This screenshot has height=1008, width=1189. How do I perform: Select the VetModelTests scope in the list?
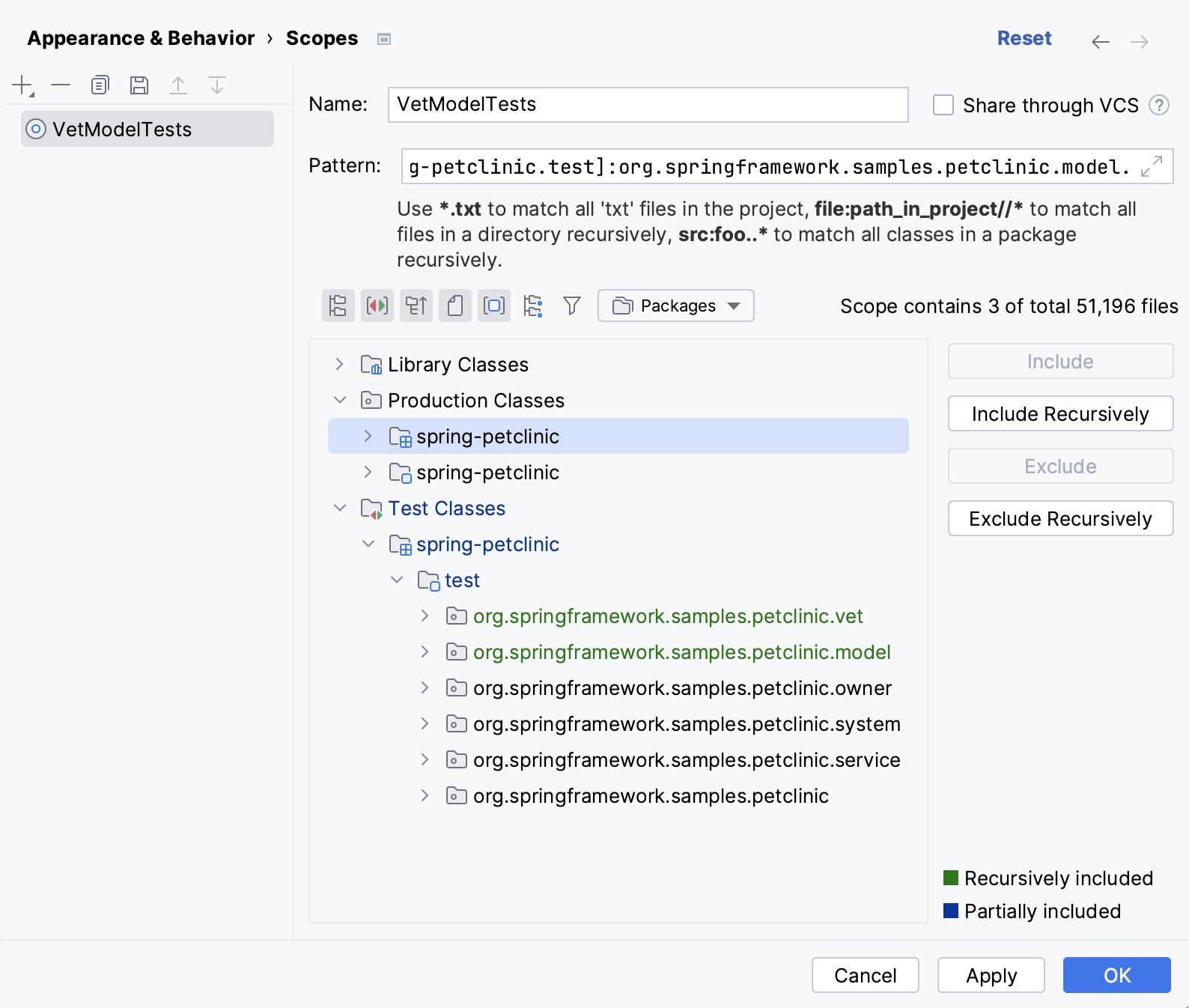click(x=122, y=130)
